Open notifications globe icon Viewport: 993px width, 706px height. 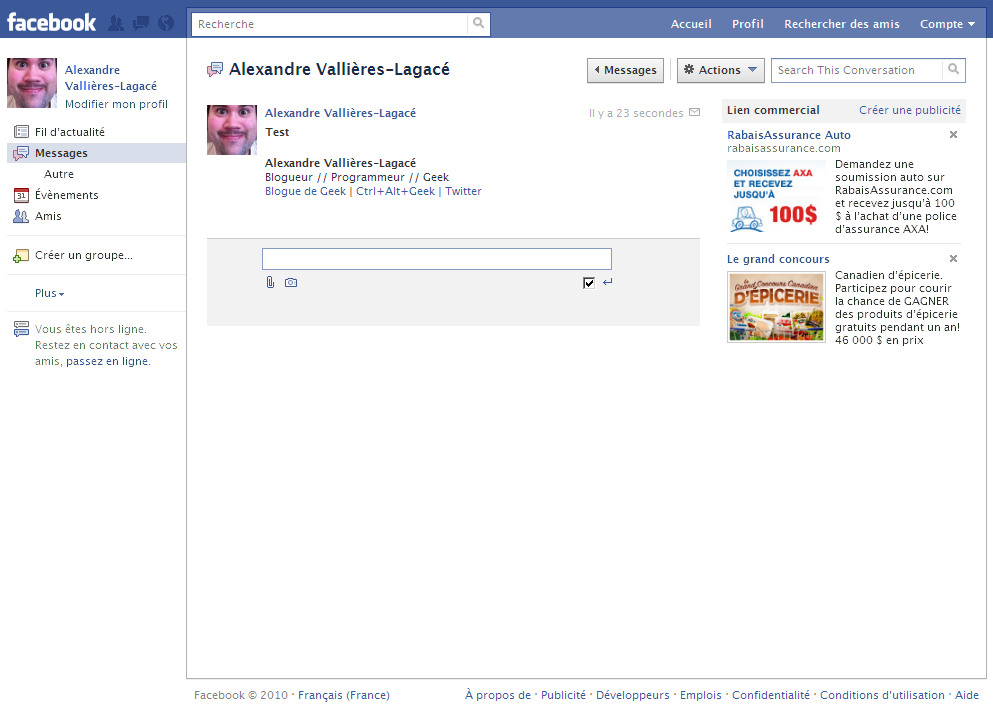[x=166, y=23]
